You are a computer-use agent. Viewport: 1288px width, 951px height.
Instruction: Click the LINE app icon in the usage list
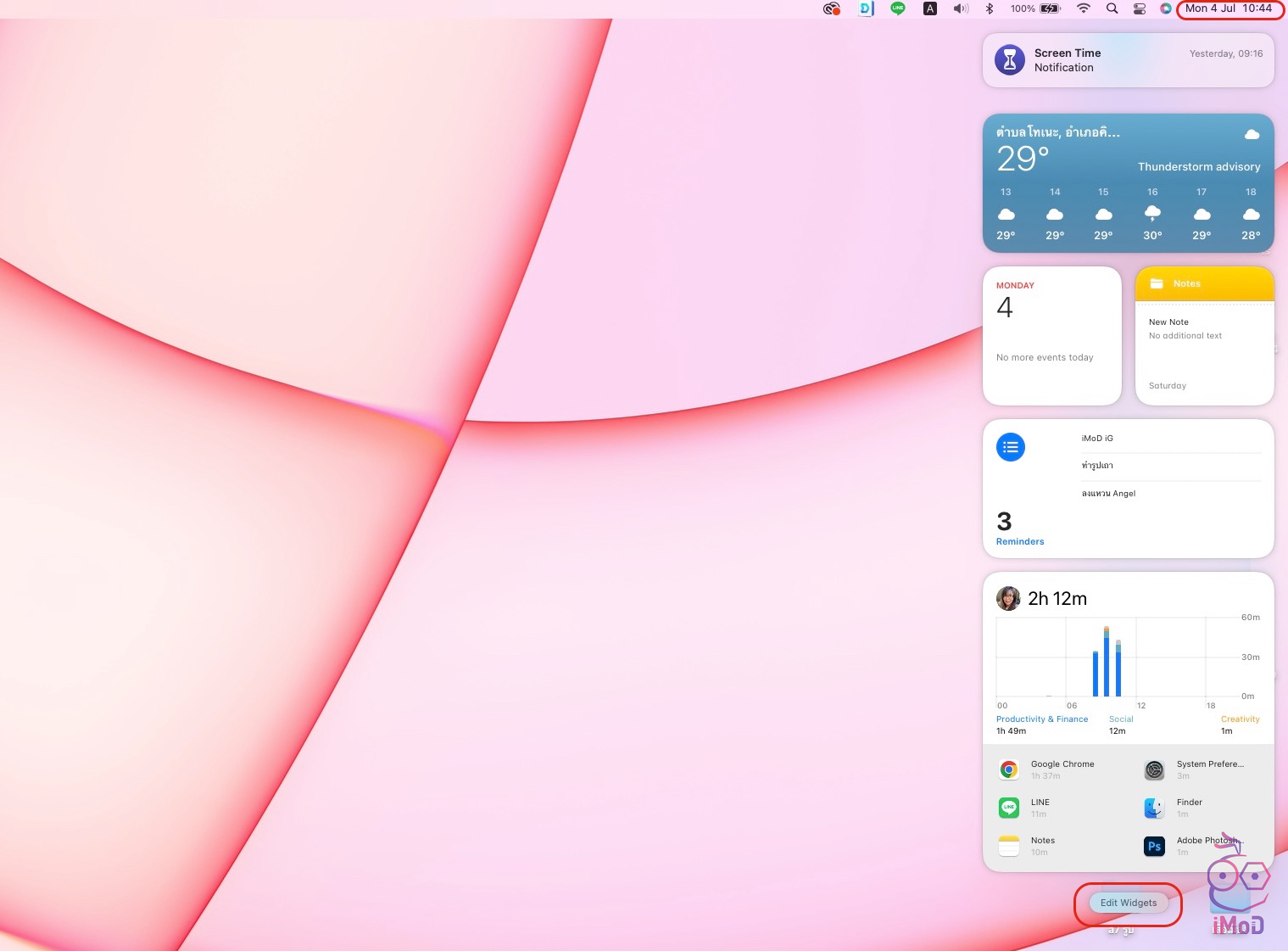click(1008, 808)
